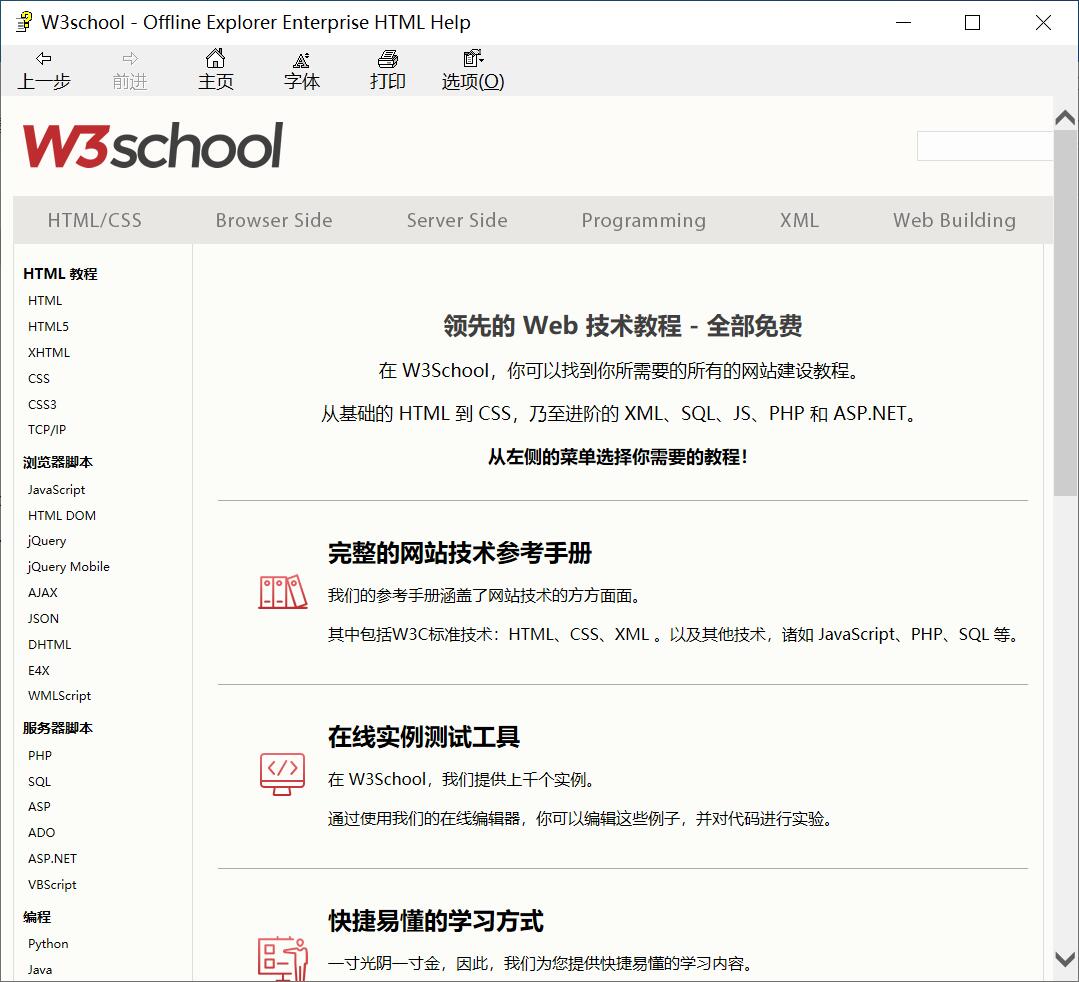Click the 编程 sidebar heading
This screenshot has height=982, width=1079.
(36, 917)
